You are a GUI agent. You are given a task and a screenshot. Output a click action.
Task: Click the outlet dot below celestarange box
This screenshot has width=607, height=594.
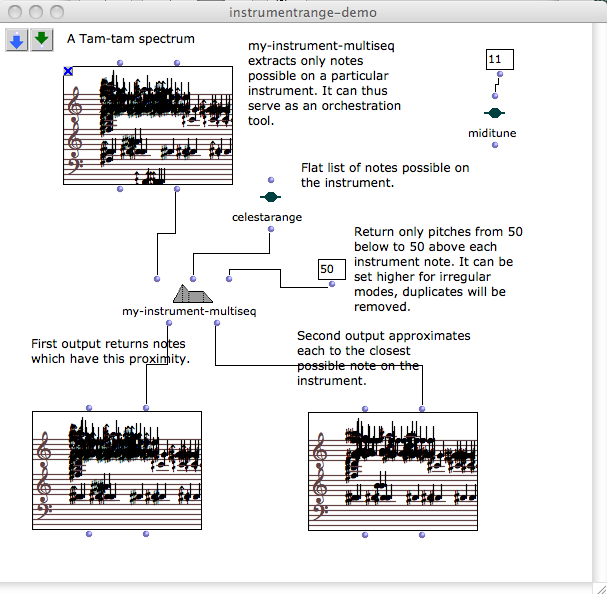coord(270,230)
